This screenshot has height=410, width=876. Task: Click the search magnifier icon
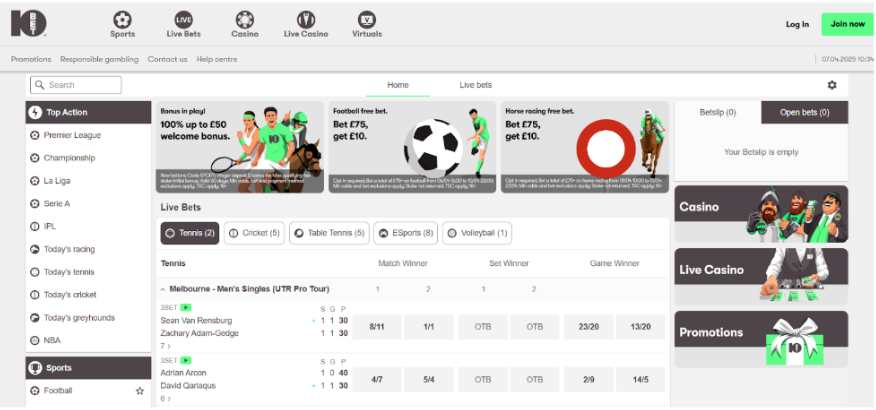click(x=40, y=85)
